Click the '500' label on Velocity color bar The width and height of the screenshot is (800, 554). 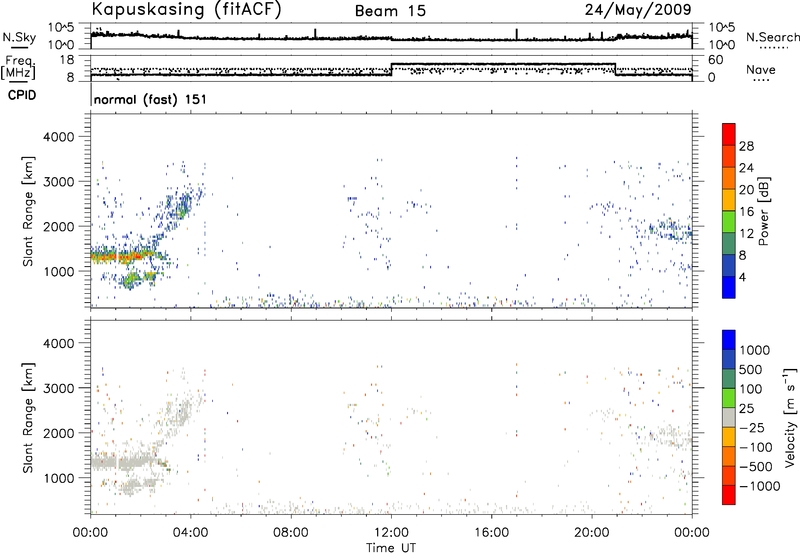(x=751, y=370)
